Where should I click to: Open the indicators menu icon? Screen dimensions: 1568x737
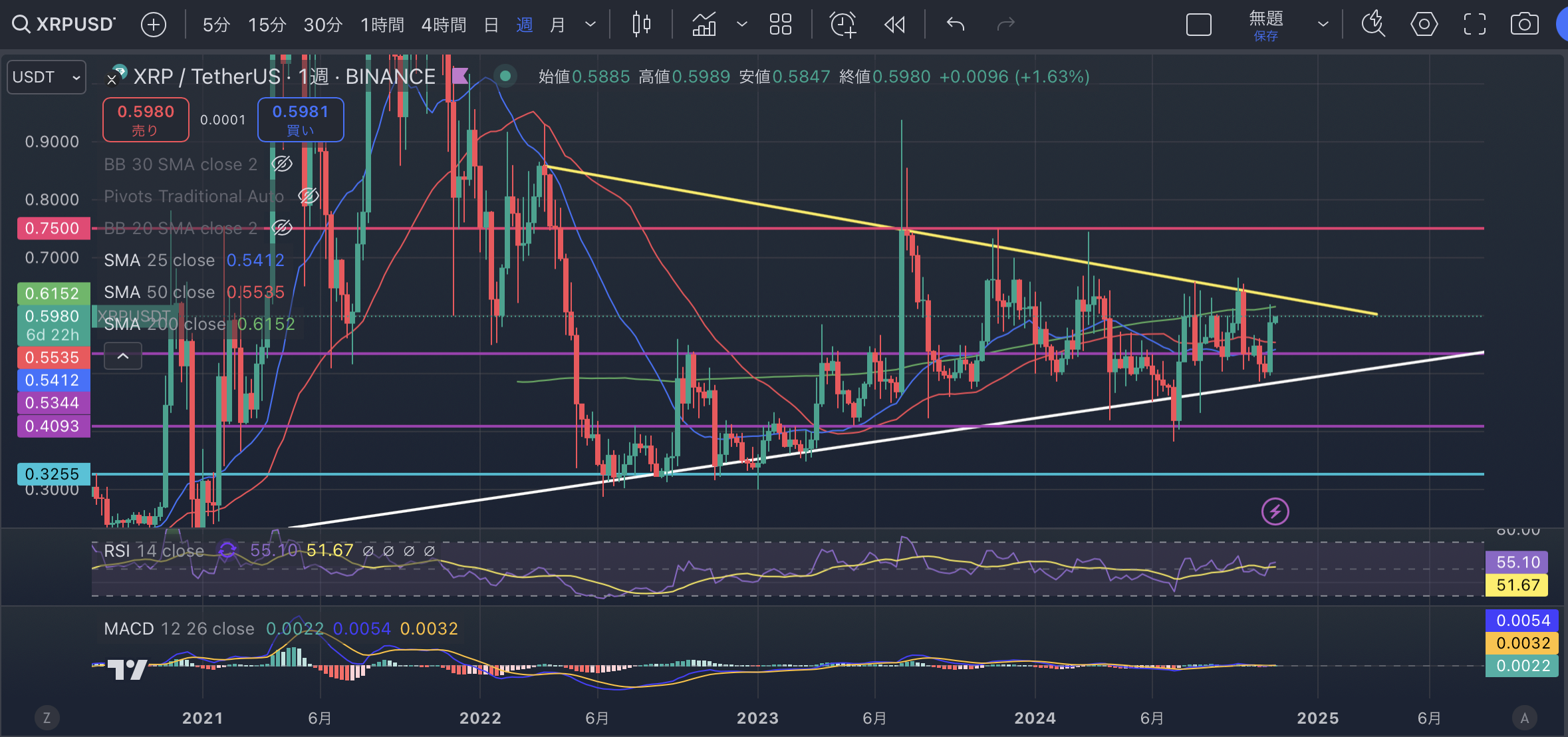pyautogui.click(x=704, y=25)
